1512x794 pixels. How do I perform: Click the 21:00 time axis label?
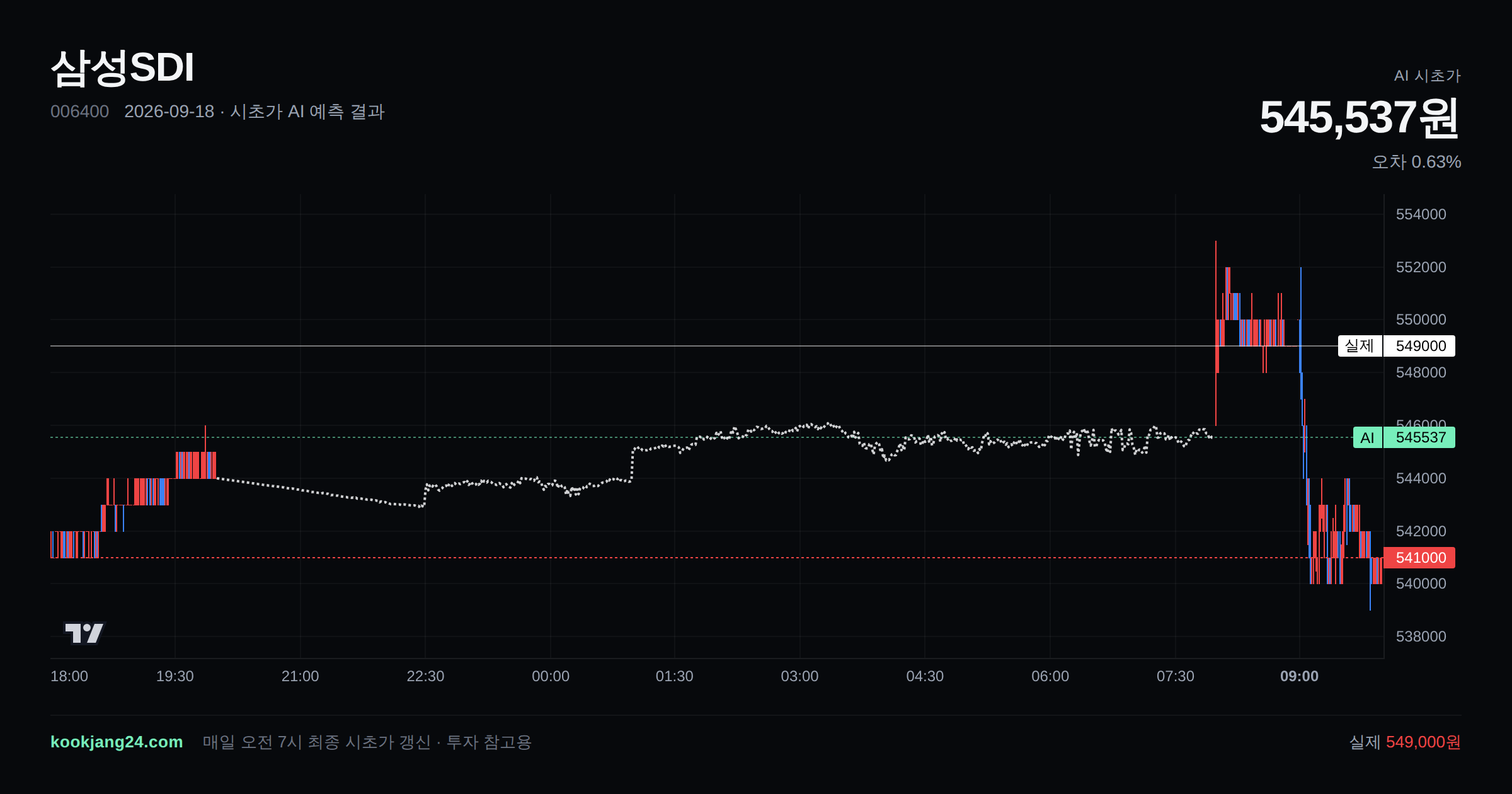pos(300,676)
